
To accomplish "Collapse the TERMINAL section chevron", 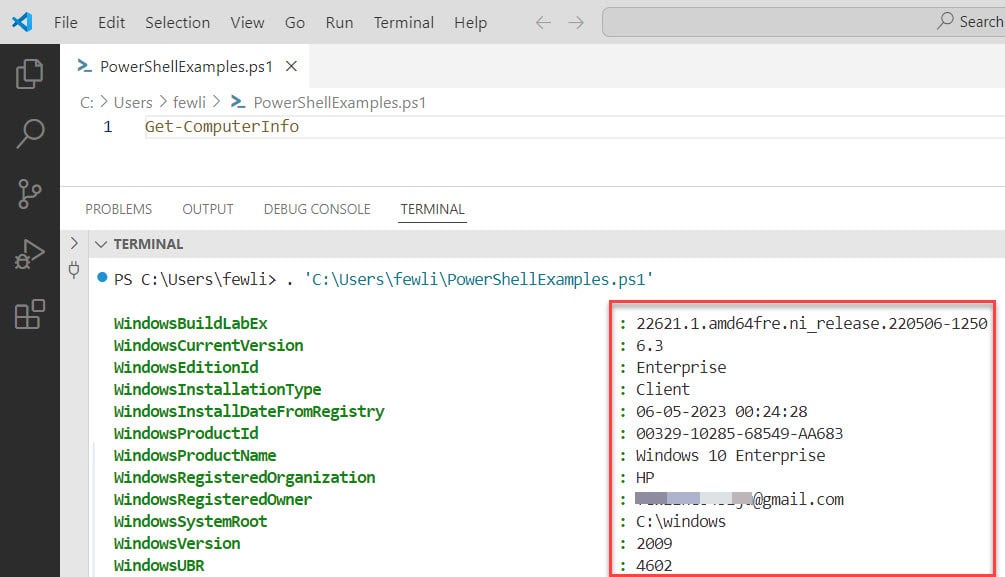I will [101, 244].
